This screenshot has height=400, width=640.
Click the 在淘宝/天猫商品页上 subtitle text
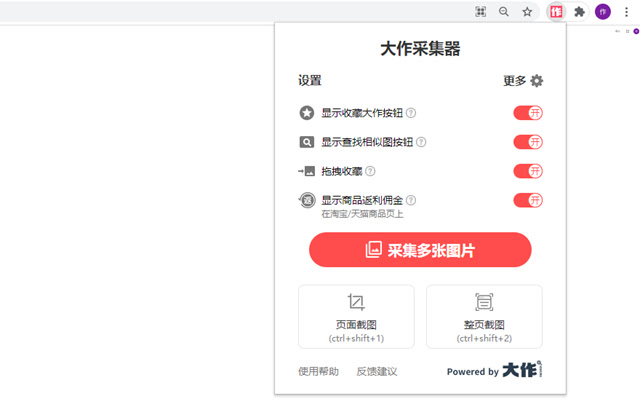(x=362, y=214)
